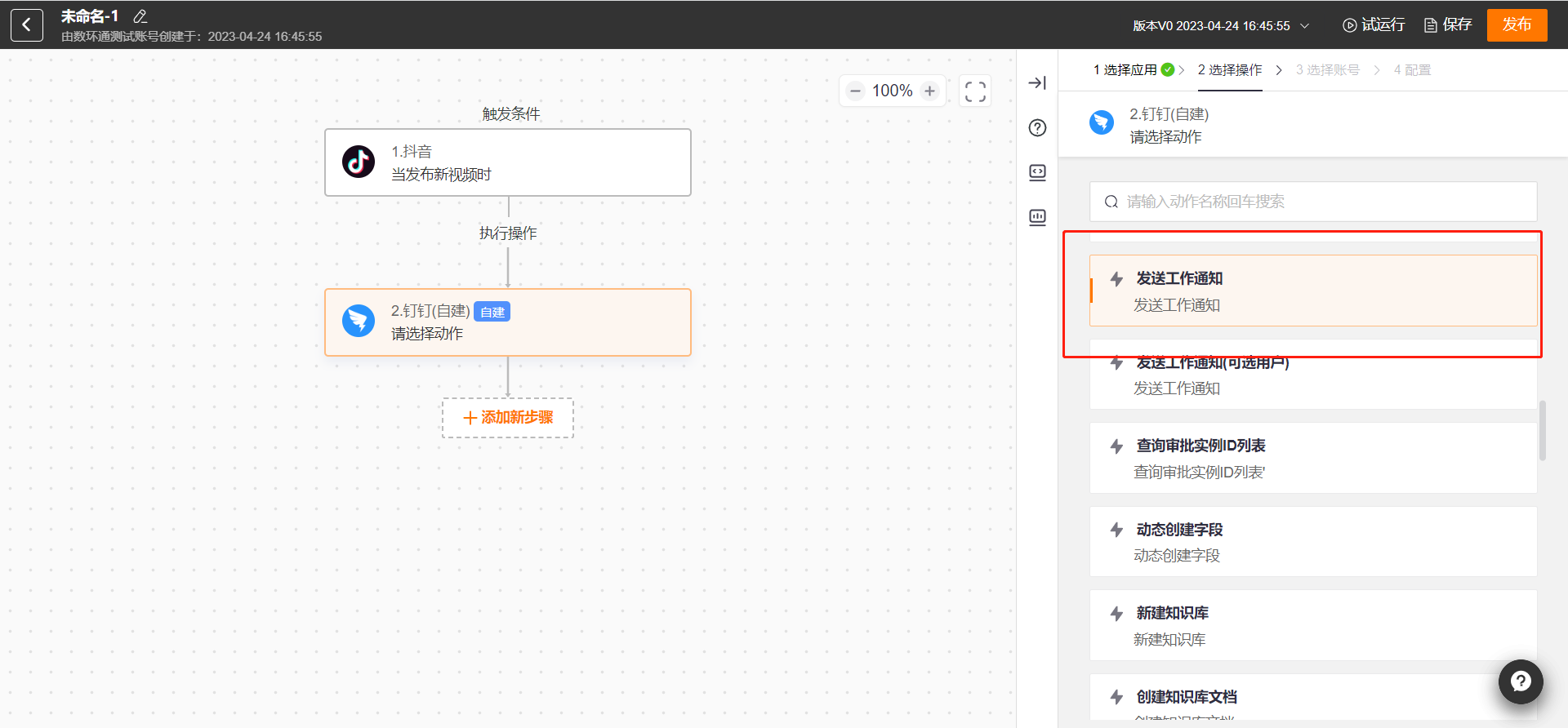Click the 发布 publish button
The height and width of the screenshot is (728, 1568).
point(1517,24)
